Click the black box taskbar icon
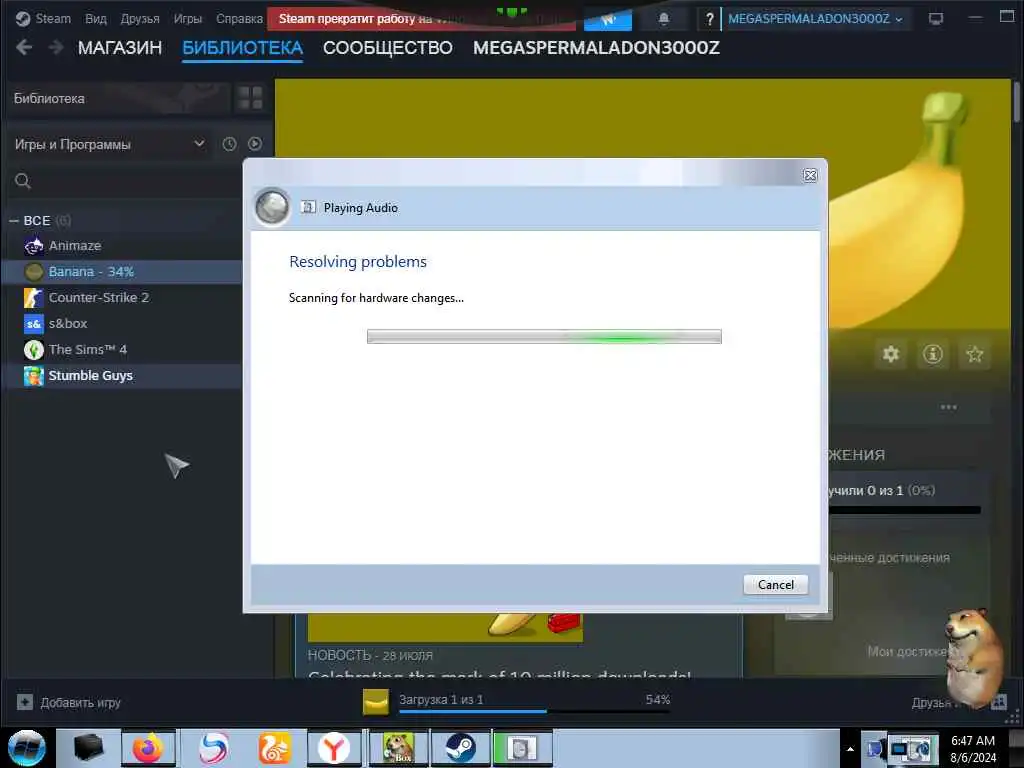1024x768 pixels. (88, 748)
